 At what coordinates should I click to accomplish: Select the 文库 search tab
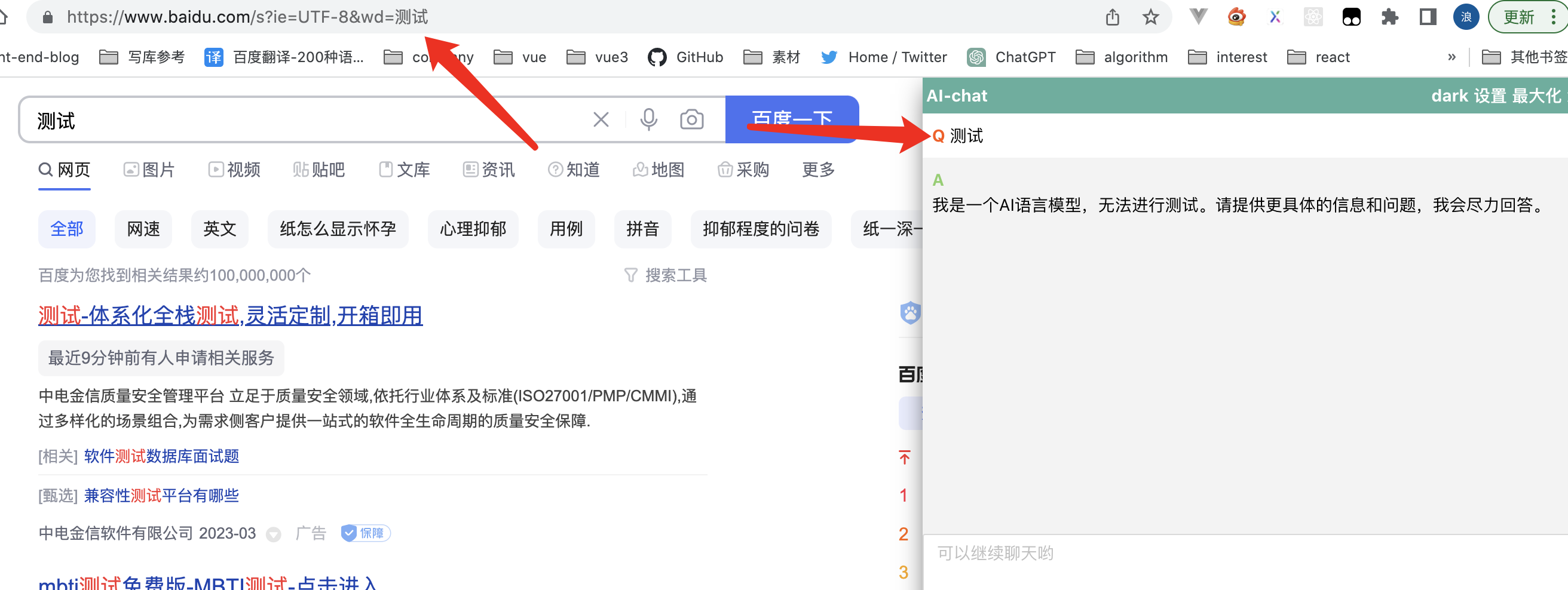tap(404, 170)
